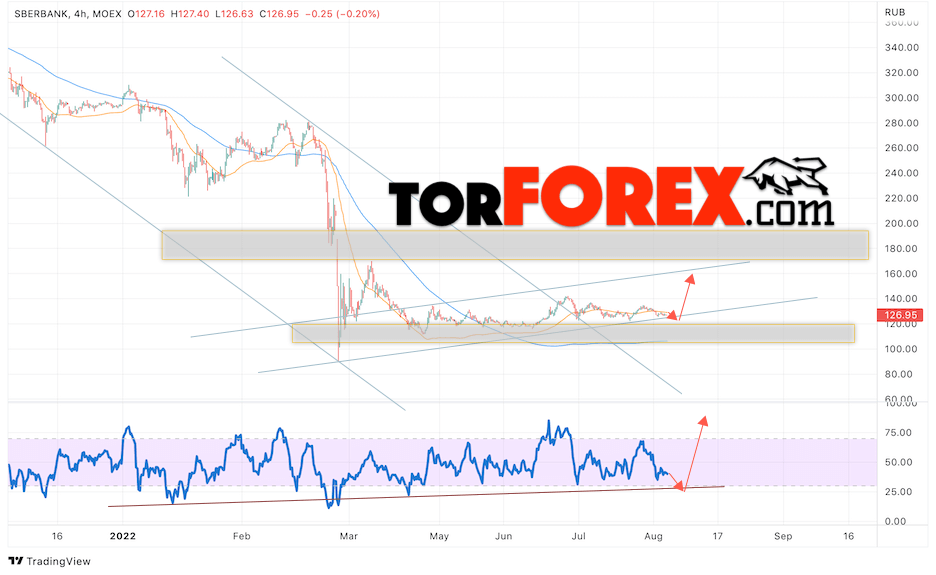Screen dimensions: 936x575
Task: Click the 340.00 price axis label
Action: (x=901, y=47)
